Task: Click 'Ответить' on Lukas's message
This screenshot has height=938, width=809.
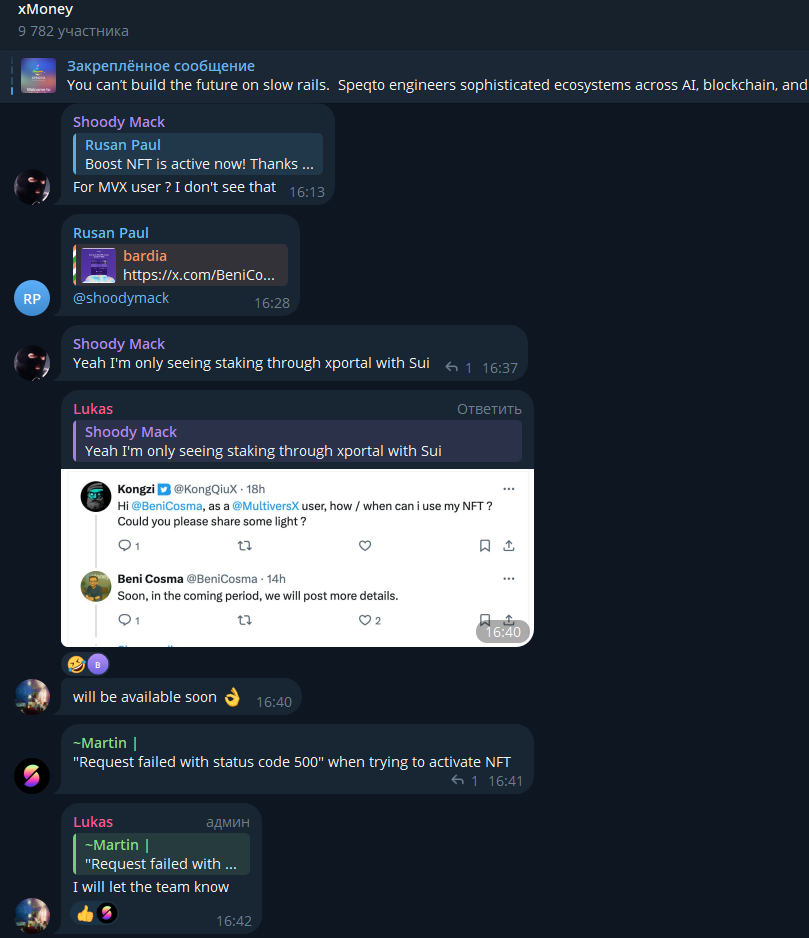Action: pos(489,409)
